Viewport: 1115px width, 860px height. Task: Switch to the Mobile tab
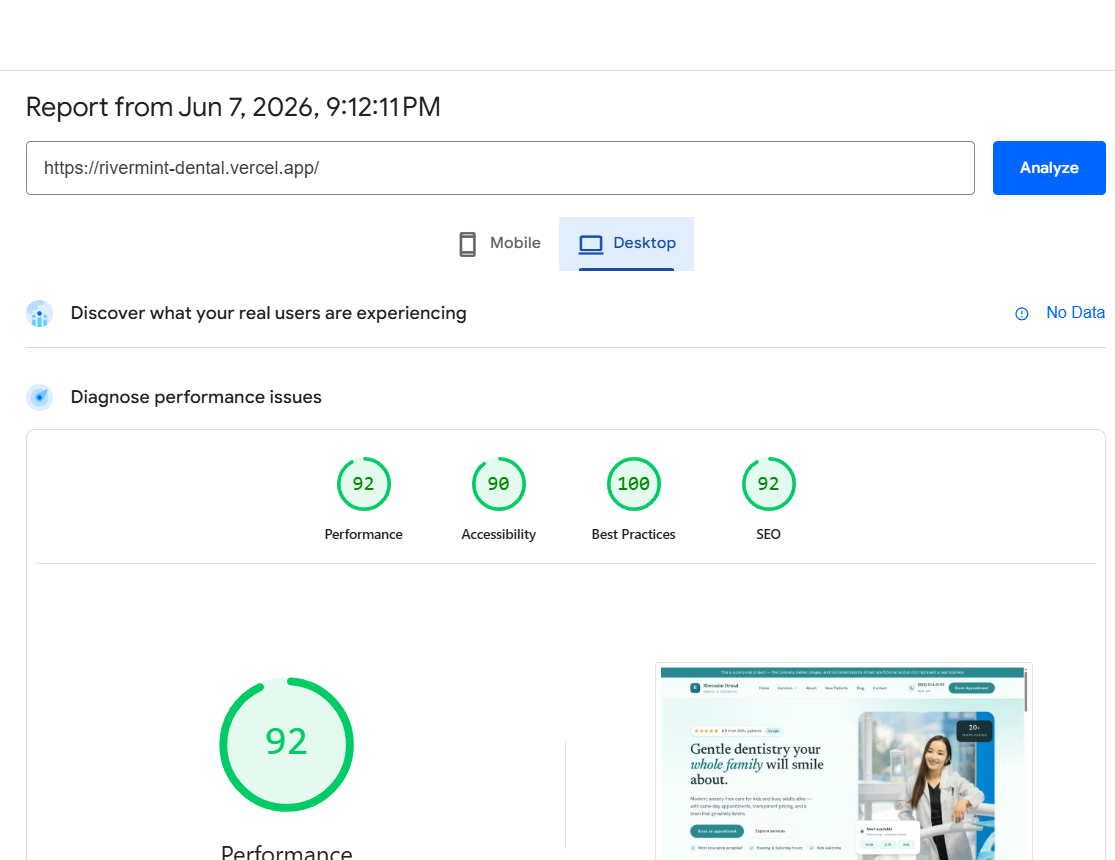(499, 243)
